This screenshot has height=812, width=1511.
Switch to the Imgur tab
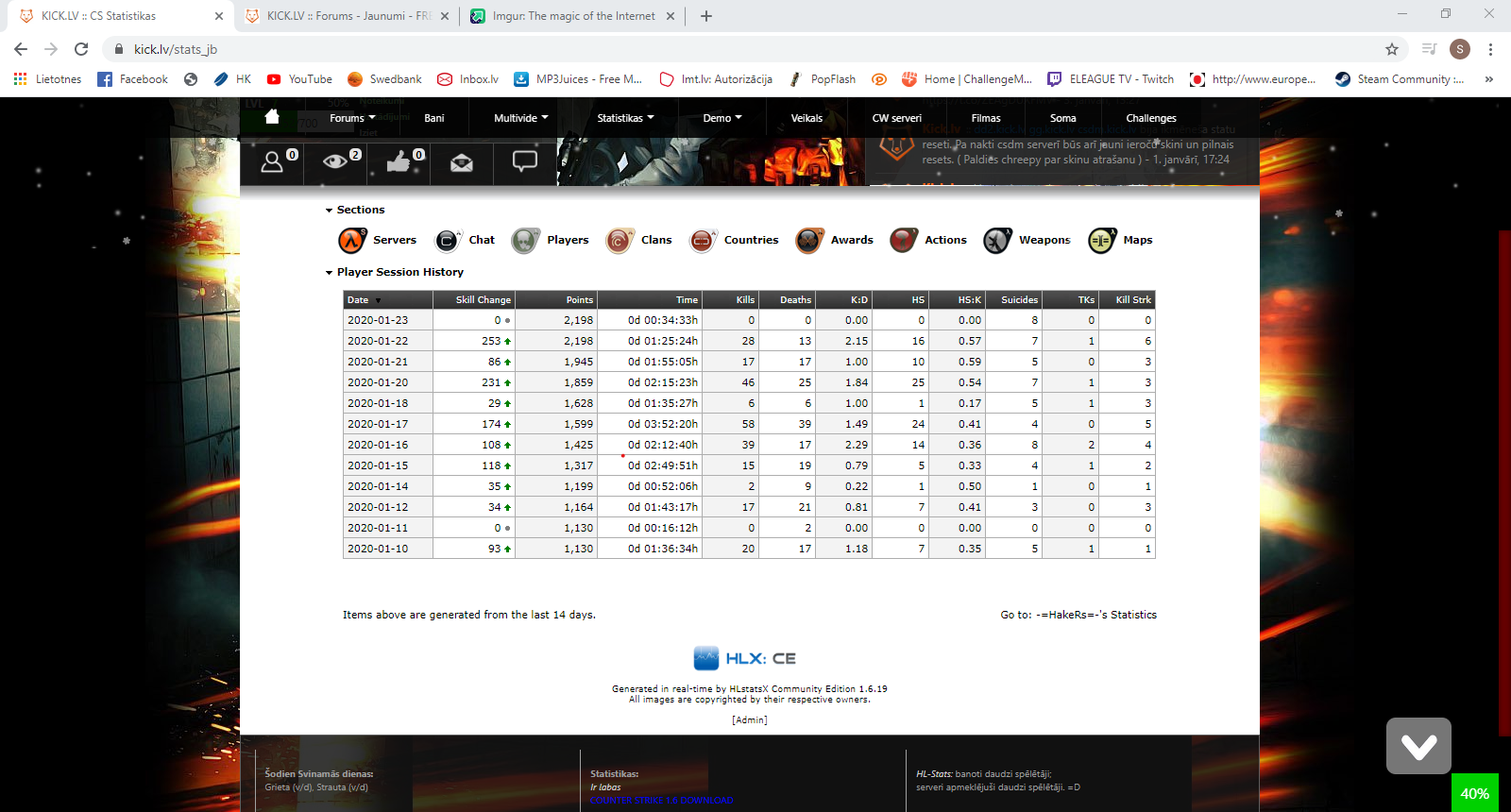tap(573, 16)
